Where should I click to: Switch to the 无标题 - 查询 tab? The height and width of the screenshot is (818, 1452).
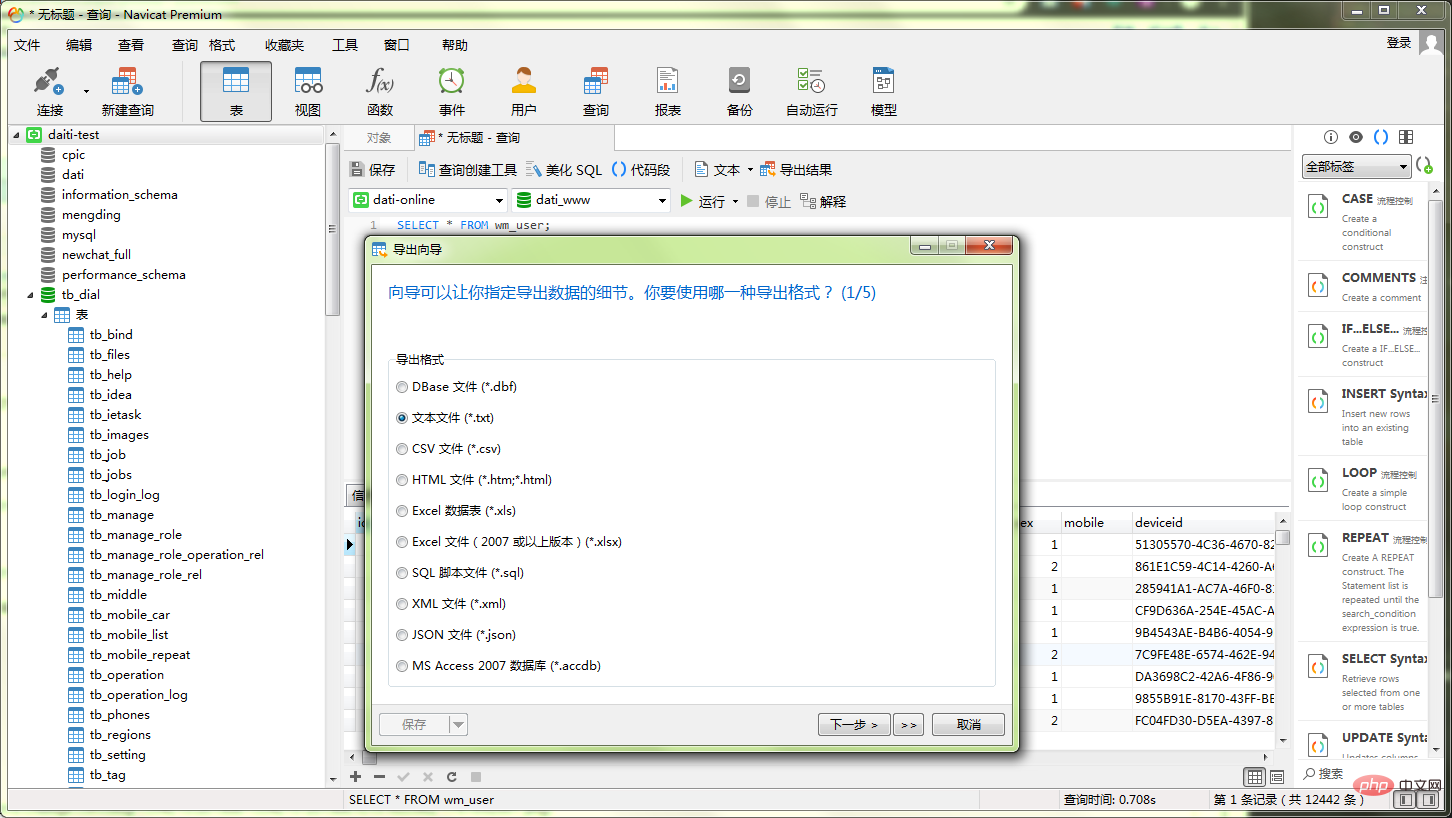(x=513, y=138)
